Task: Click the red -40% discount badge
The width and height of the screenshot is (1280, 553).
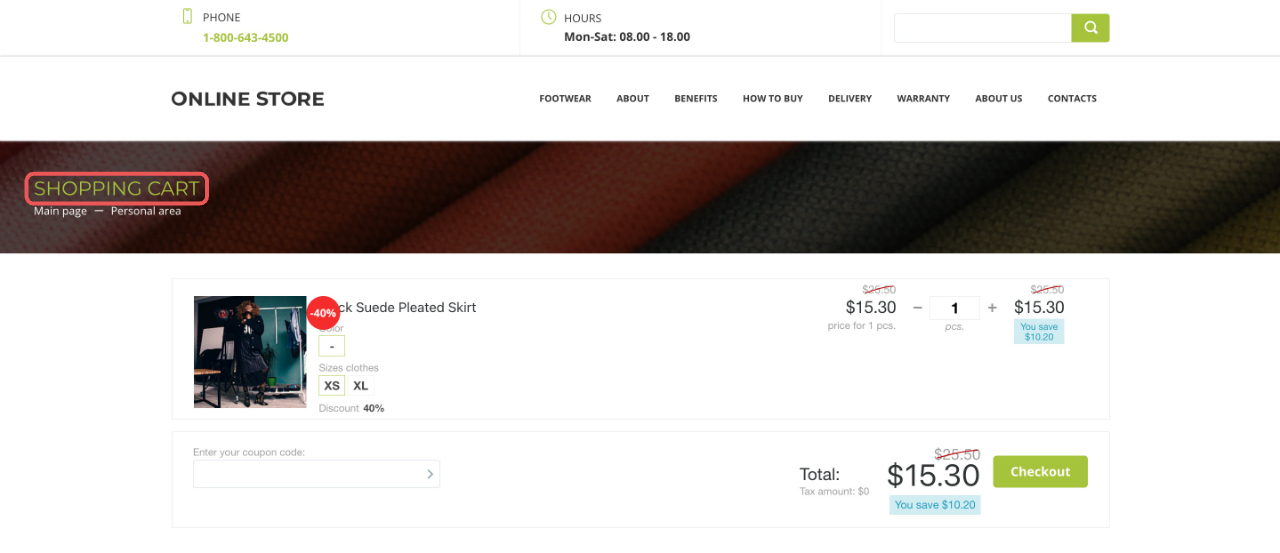Action: (323, 313)
